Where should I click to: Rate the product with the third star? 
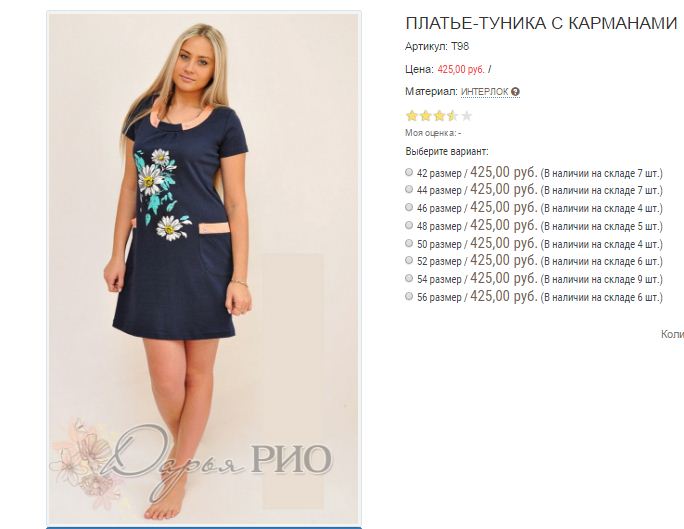(x=439, y=116)
